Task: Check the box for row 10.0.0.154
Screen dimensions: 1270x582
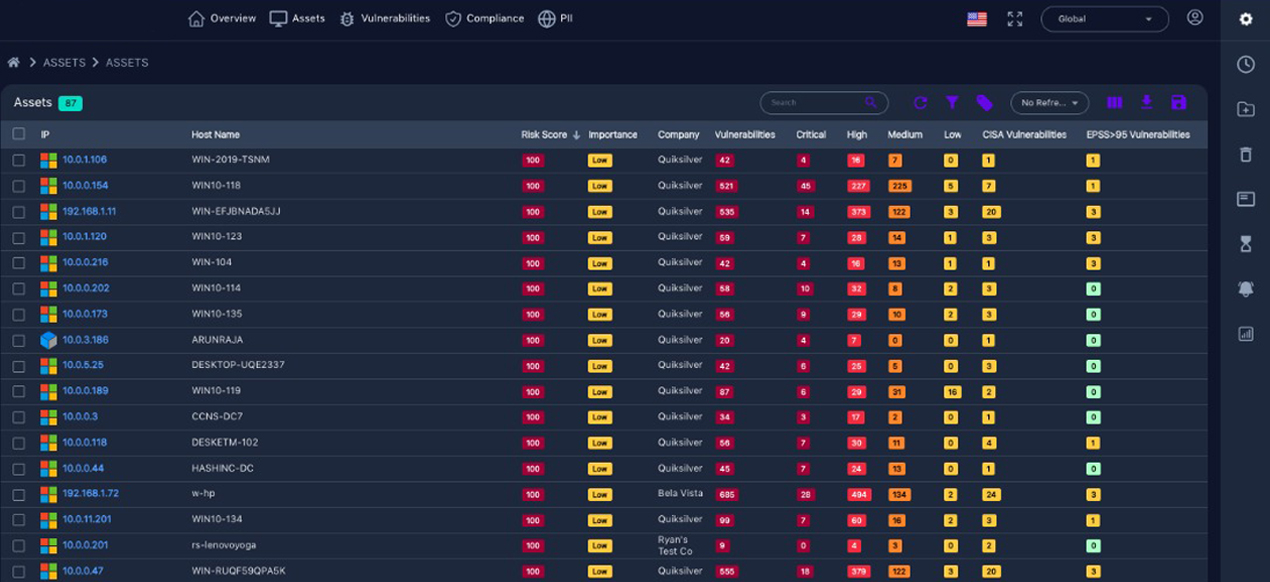Action: [19, 186]
